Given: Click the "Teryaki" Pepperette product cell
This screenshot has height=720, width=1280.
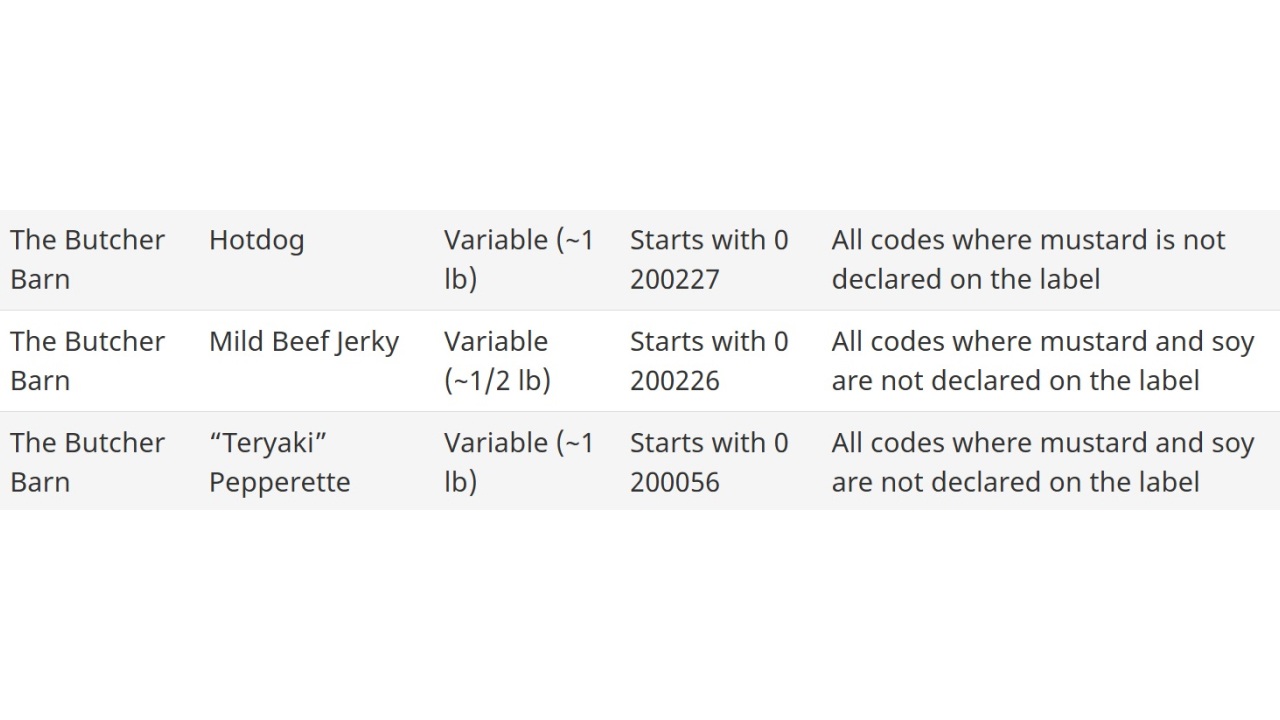Looking at the screenshot, I should [279, 462].
